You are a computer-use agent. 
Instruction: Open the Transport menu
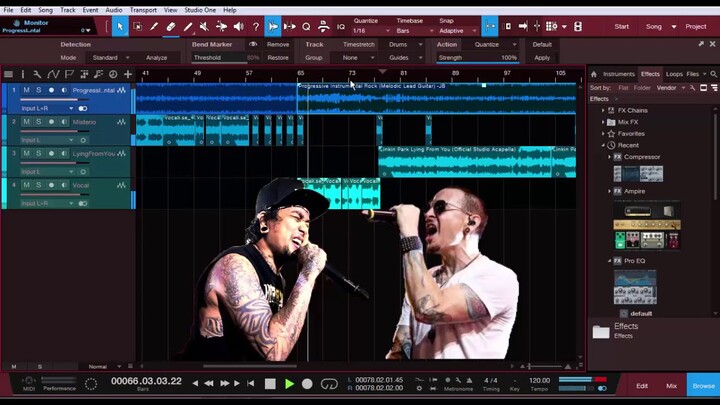point(143,10)
